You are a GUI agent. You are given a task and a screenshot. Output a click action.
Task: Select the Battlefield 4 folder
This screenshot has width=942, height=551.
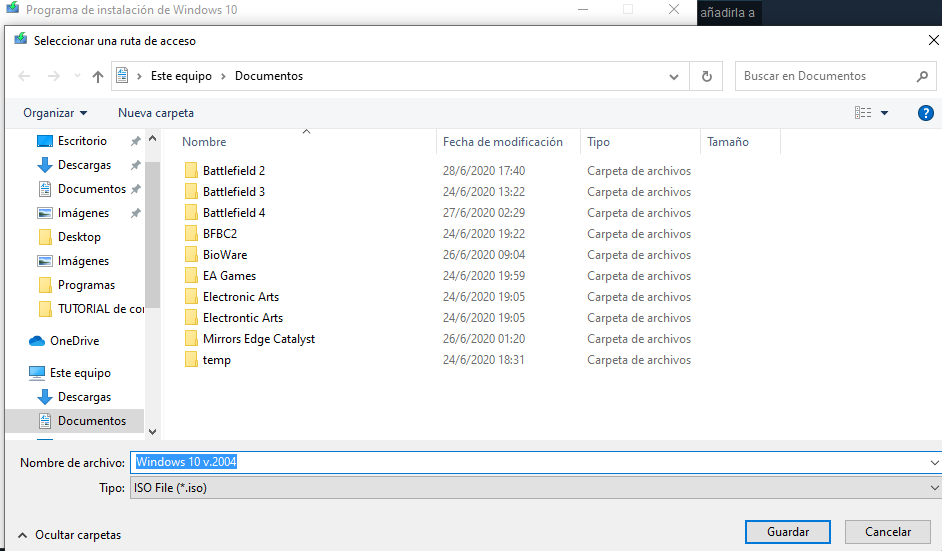coord(234,213)
